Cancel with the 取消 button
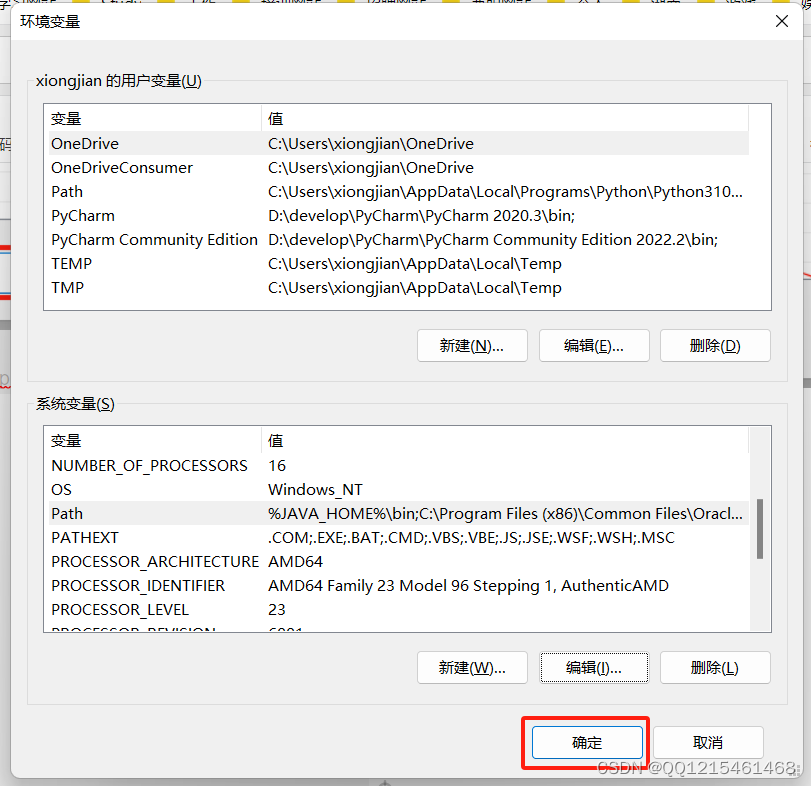The image size is (811, 786). pyautogui.click(x=708, y=743)
